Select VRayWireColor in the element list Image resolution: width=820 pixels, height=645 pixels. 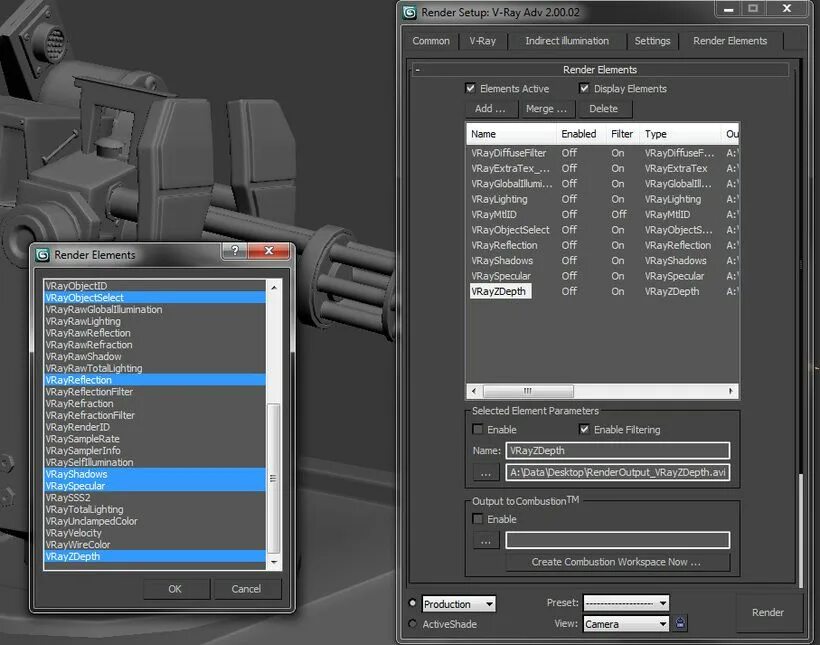tap(155, 545)
